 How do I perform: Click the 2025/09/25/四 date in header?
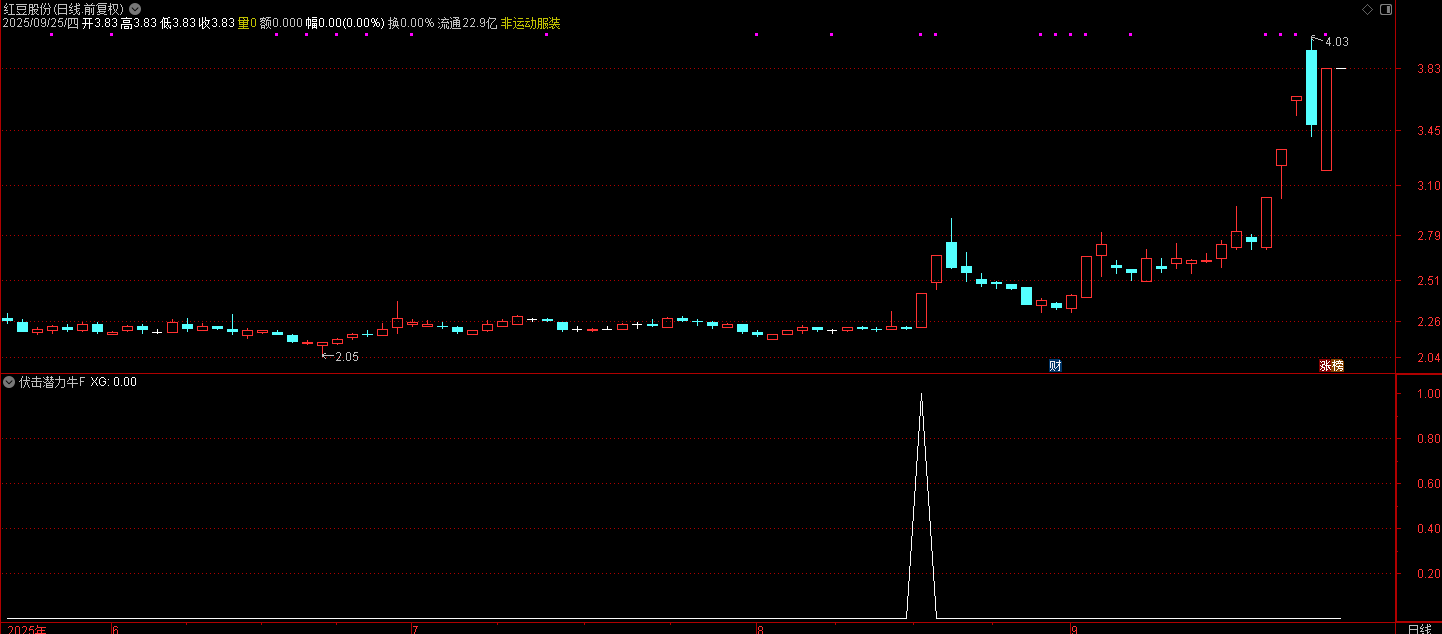point(40,23)
